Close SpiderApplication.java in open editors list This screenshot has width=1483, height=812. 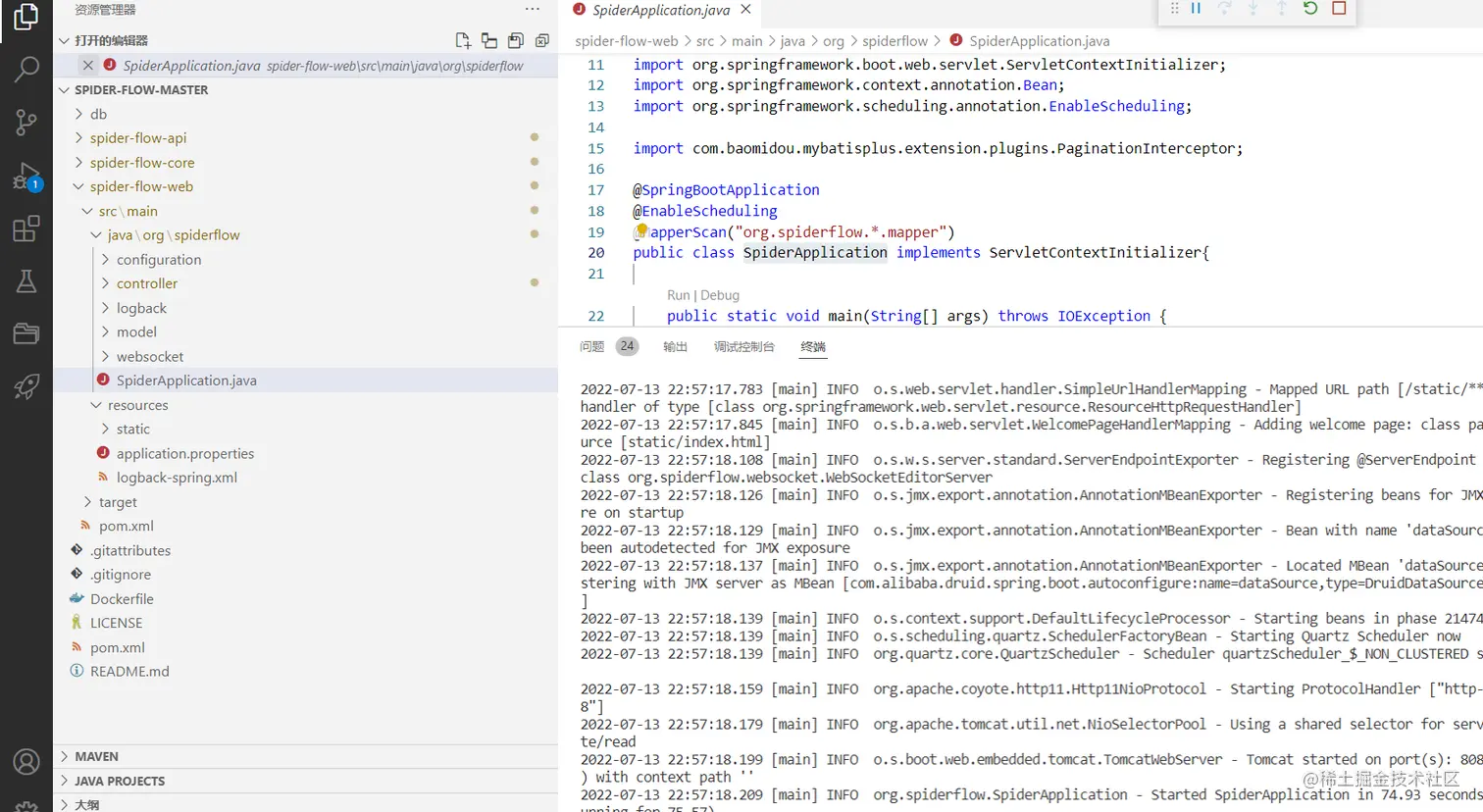pos(88,65)
